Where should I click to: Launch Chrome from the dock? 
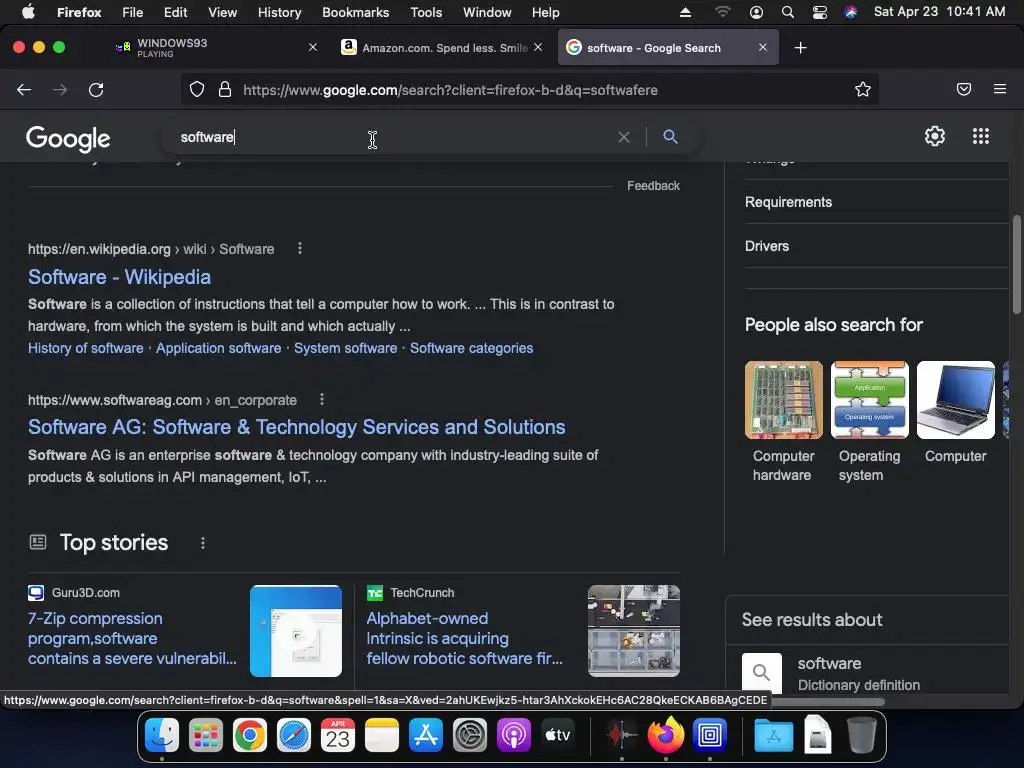[x=250, y=735]
